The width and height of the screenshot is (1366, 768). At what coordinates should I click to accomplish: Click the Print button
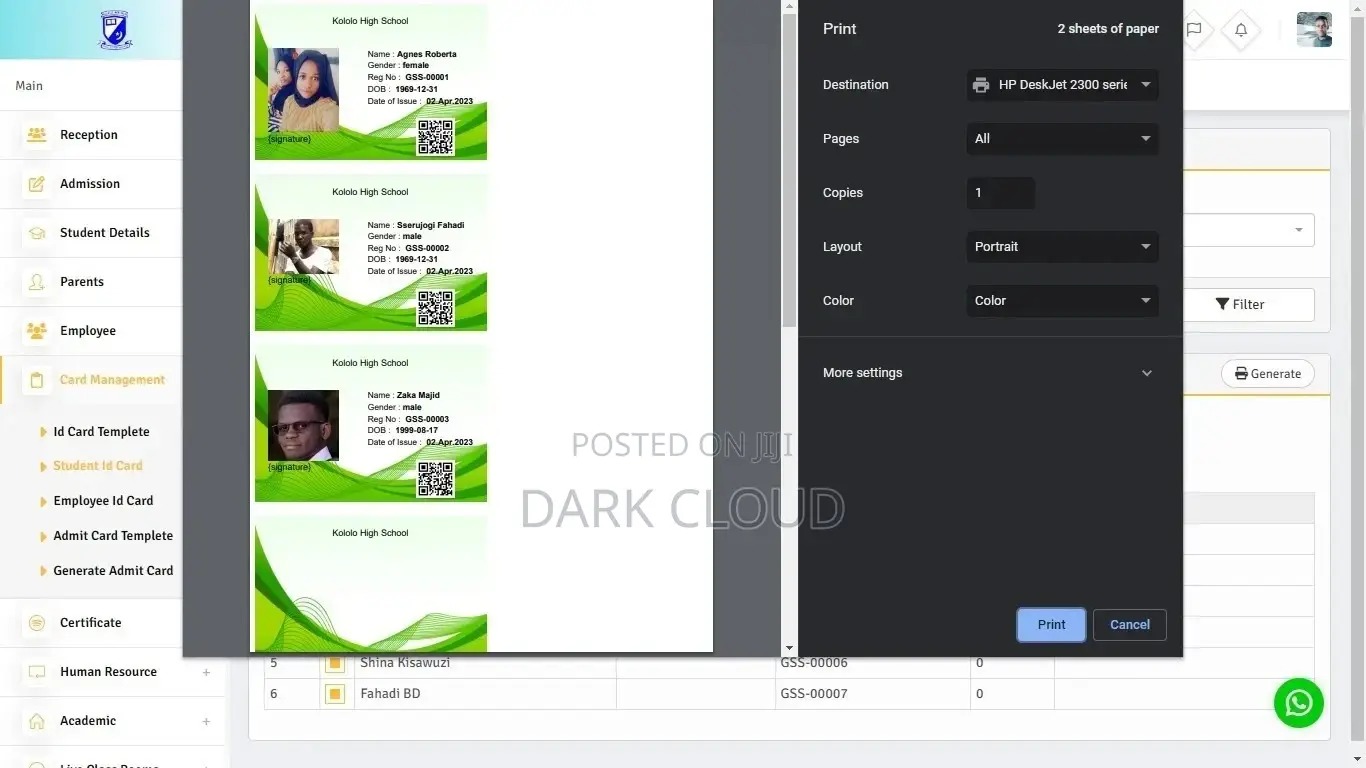[x=1051, y=625]
